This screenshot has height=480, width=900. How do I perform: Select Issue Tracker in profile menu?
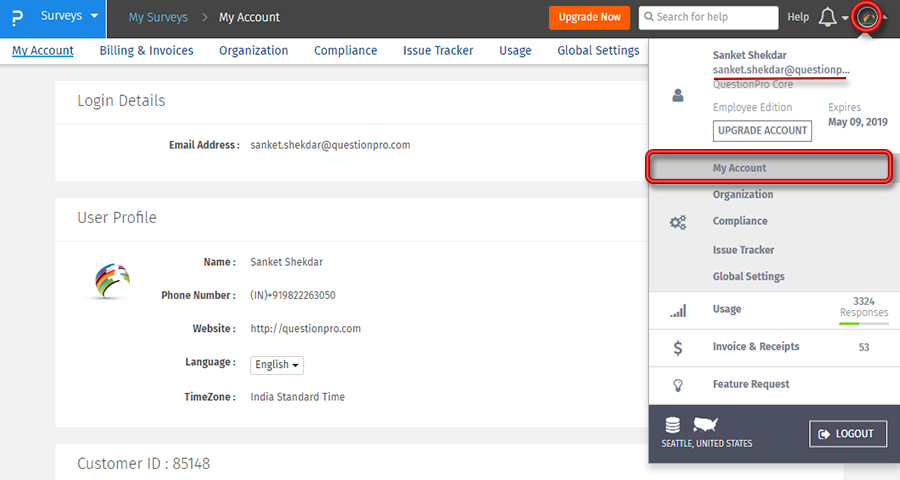tap(743, 250)
